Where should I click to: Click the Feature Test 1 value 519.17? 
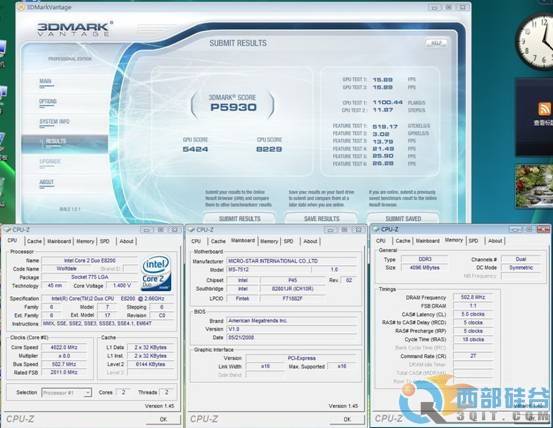click(x=385, y=126)
